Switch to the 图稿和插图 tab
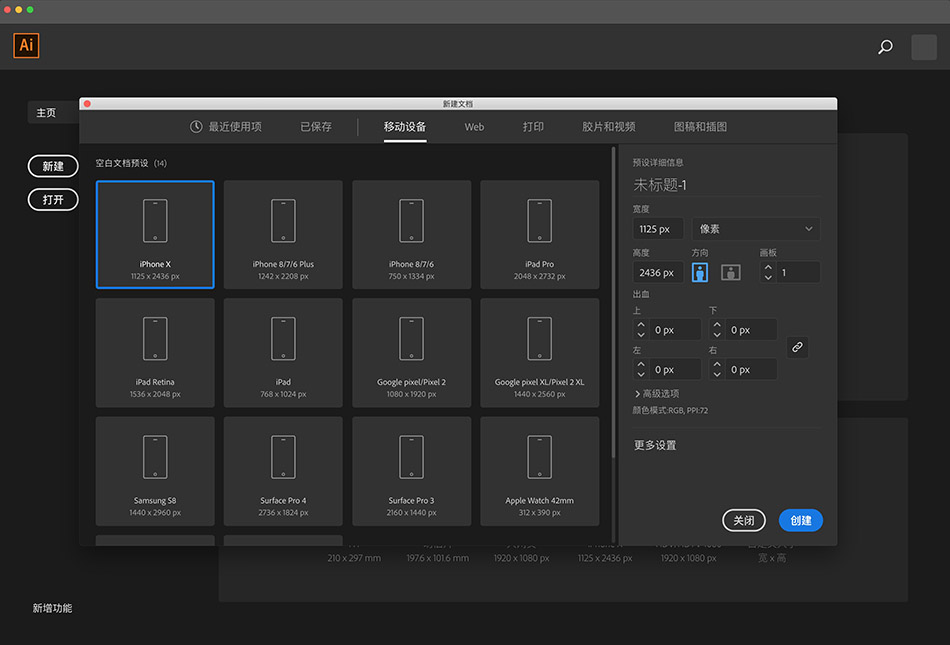This screenshot has height=645, width=950. pos(700,127)
